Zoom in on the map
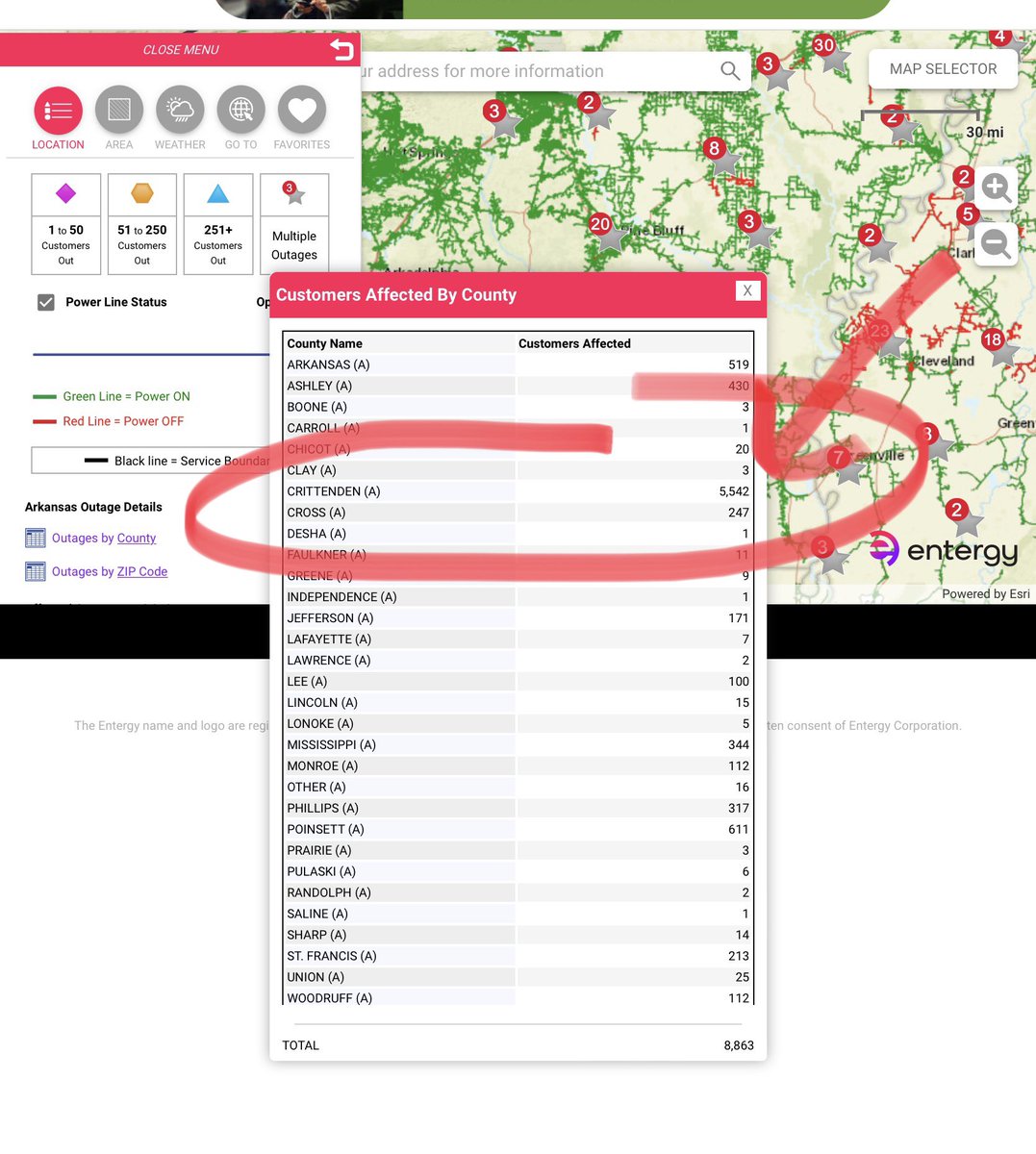The width and height of the screenshot is (1036, 1154). 996,188
